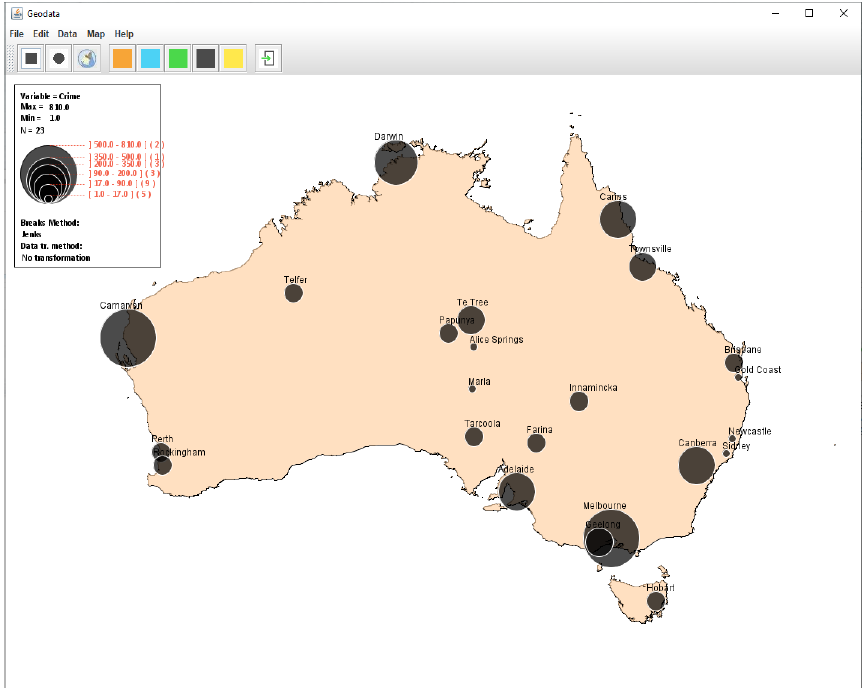The width and height of the screenshot is (864, 692).
Task: Click the Tarcoola circle on map
Action: 474,437
